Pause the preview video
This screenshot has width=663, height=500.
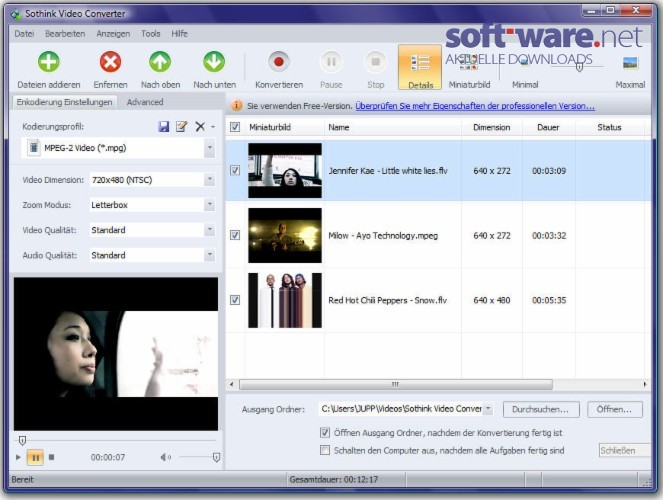tap(35, 457)
